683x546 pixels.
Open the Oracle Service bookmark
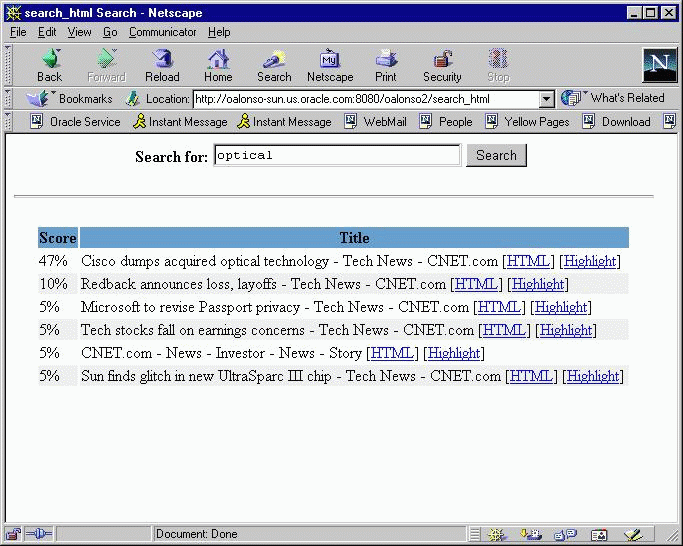(75, 122)
